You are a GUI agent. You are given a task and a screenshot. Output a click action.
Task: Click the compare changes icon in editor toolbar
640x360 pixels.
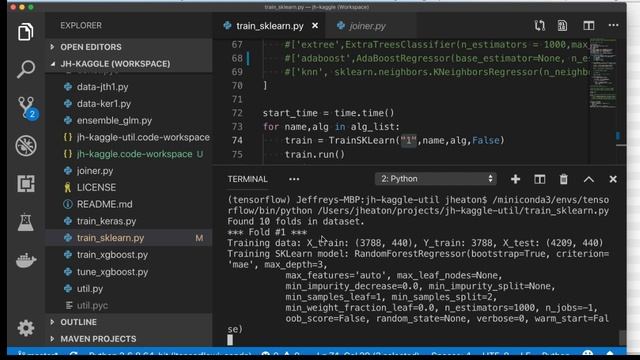(x=540, y=26)
